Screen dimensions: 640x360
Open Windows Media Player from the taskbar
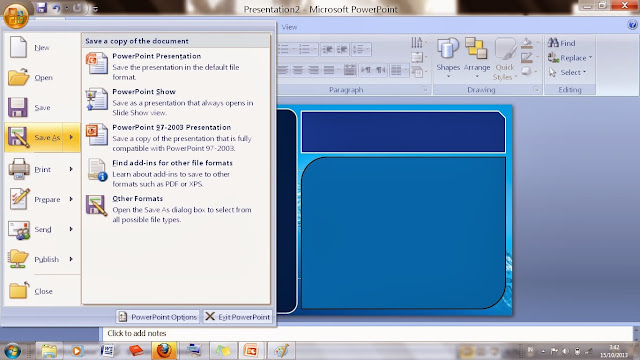pyautogui.click(x=77, y=351)
